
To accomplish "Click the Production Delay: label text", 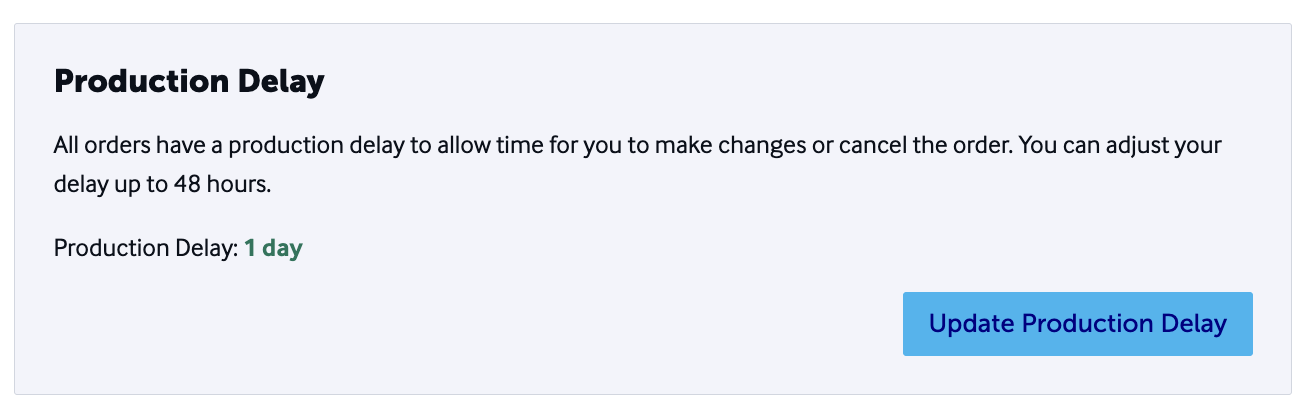I will pyautogui.click(x=146, y=248).
